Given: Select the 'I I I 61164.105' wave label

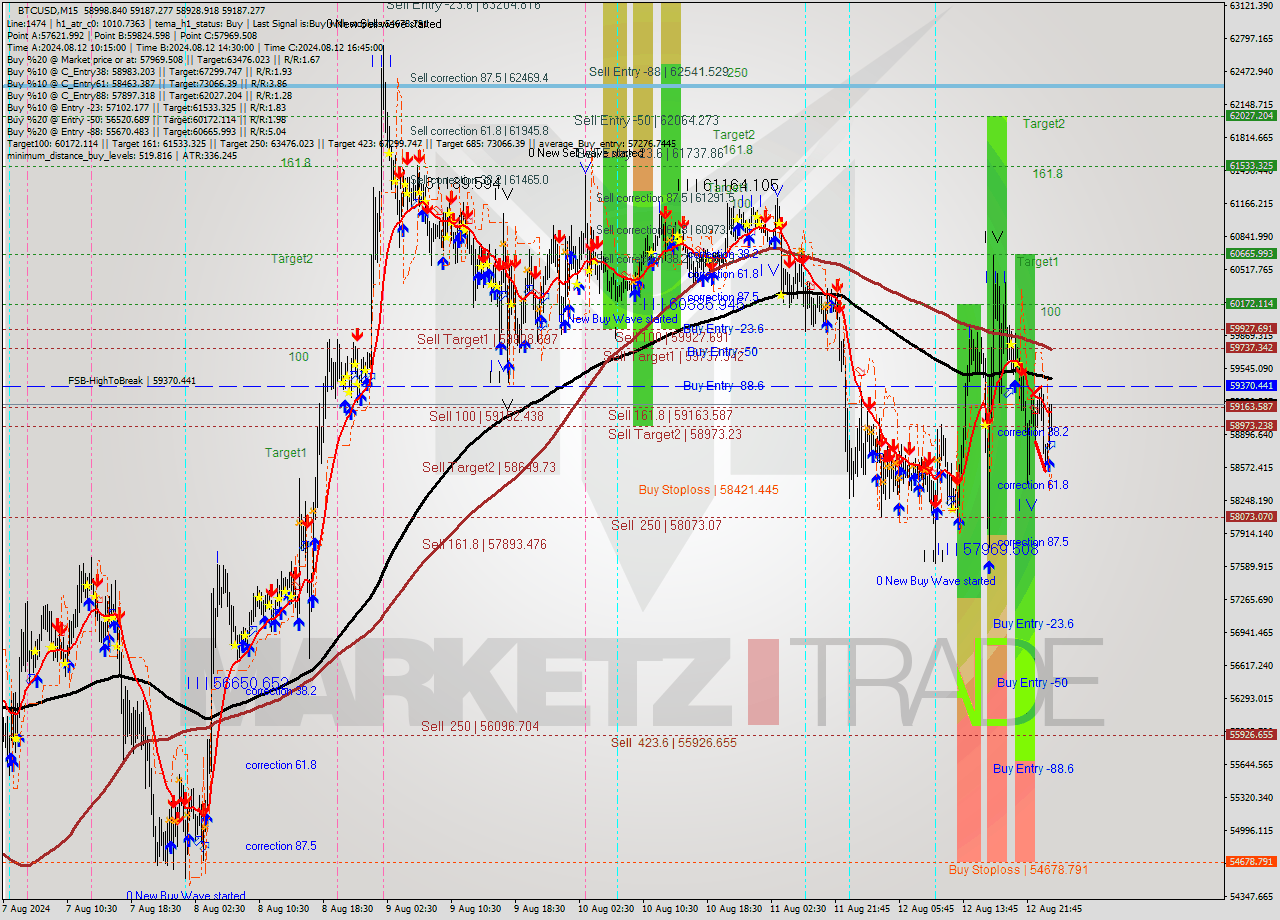Looking at the screenshot, I should click(x=727, y=185).
